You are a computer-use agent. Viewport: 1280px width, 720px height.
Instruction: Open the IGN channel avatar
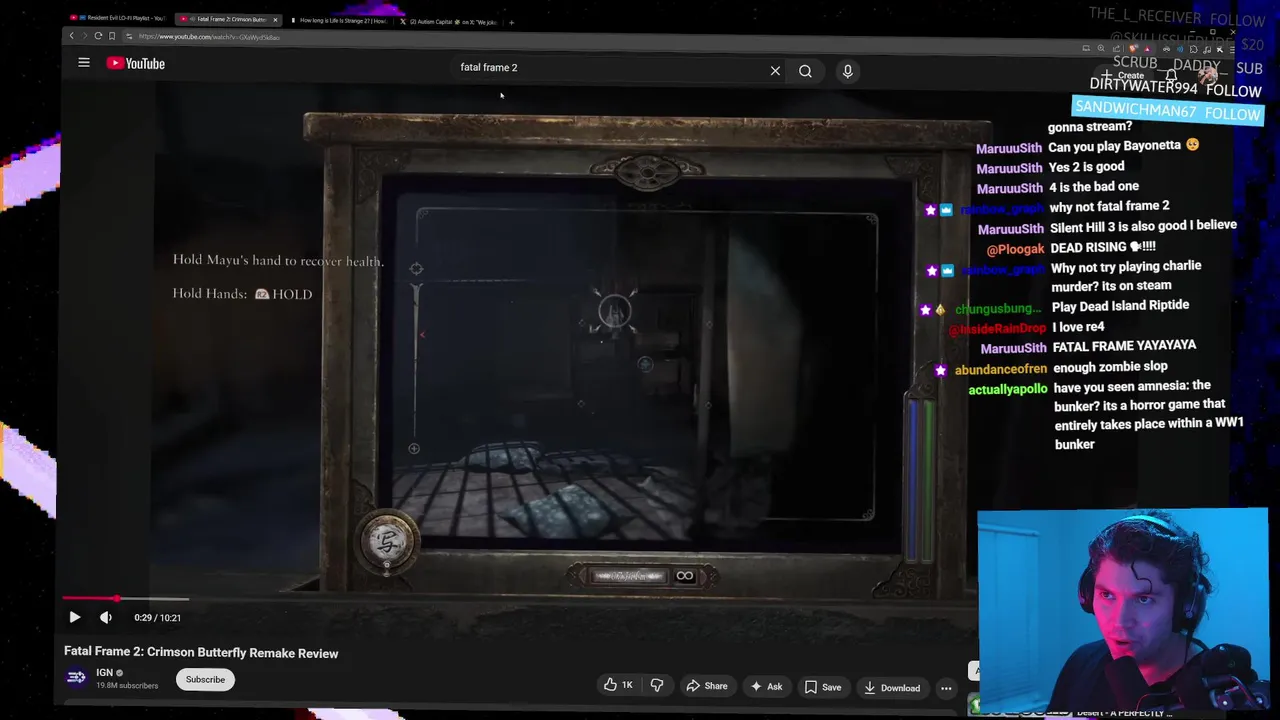(76, 678)
